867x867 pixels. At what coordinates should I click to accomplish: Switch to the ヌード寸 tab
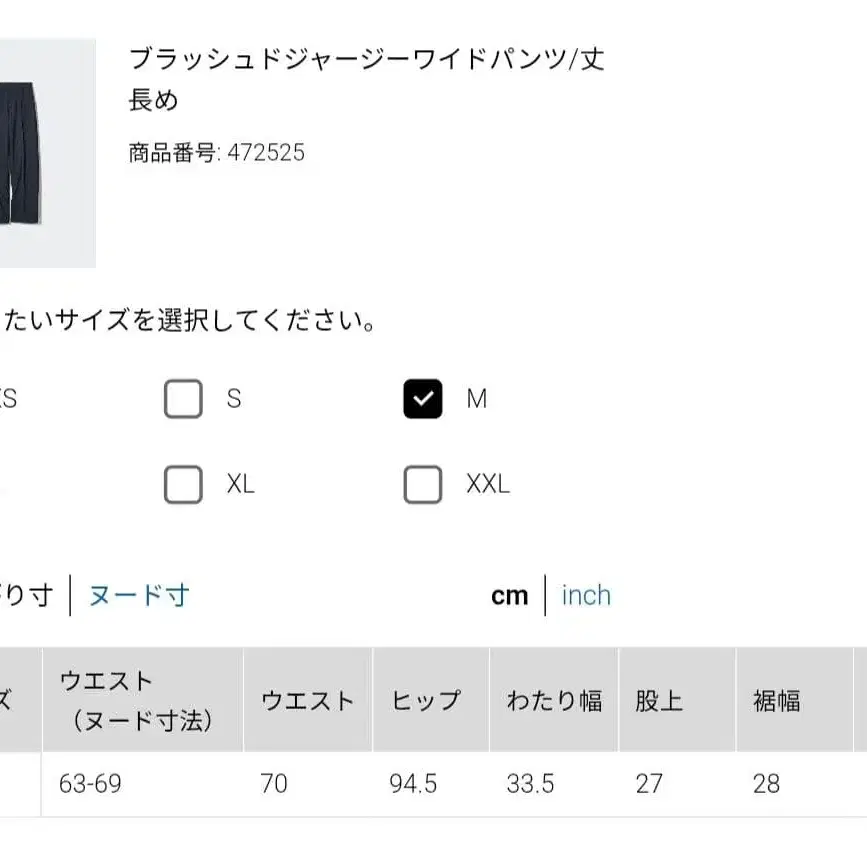pyautogui.click(x=139, y=596)
